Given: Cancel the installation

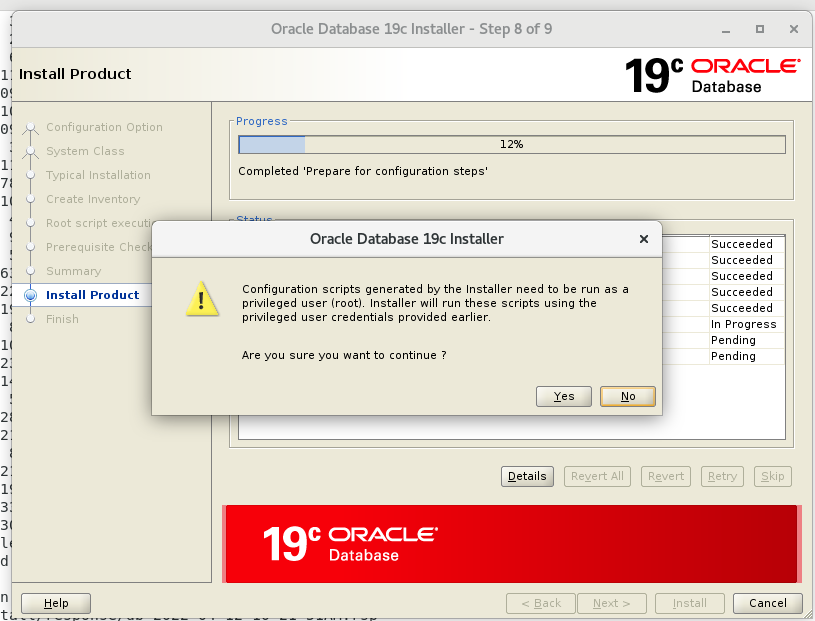Looking at the screenshot, I should pos(768,603).
